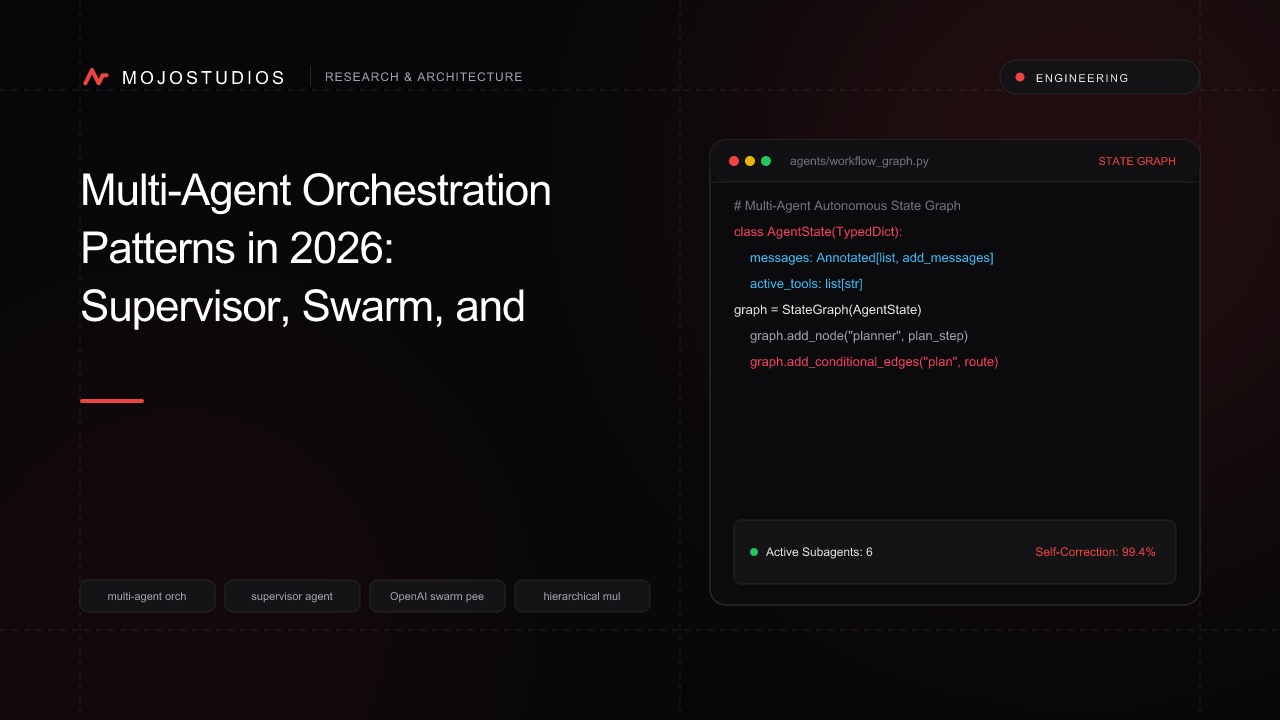Click the Multi-Agent Orchestration Patterns headline
The height and width of the screenshot is (720, 1280).
[316, 248]
